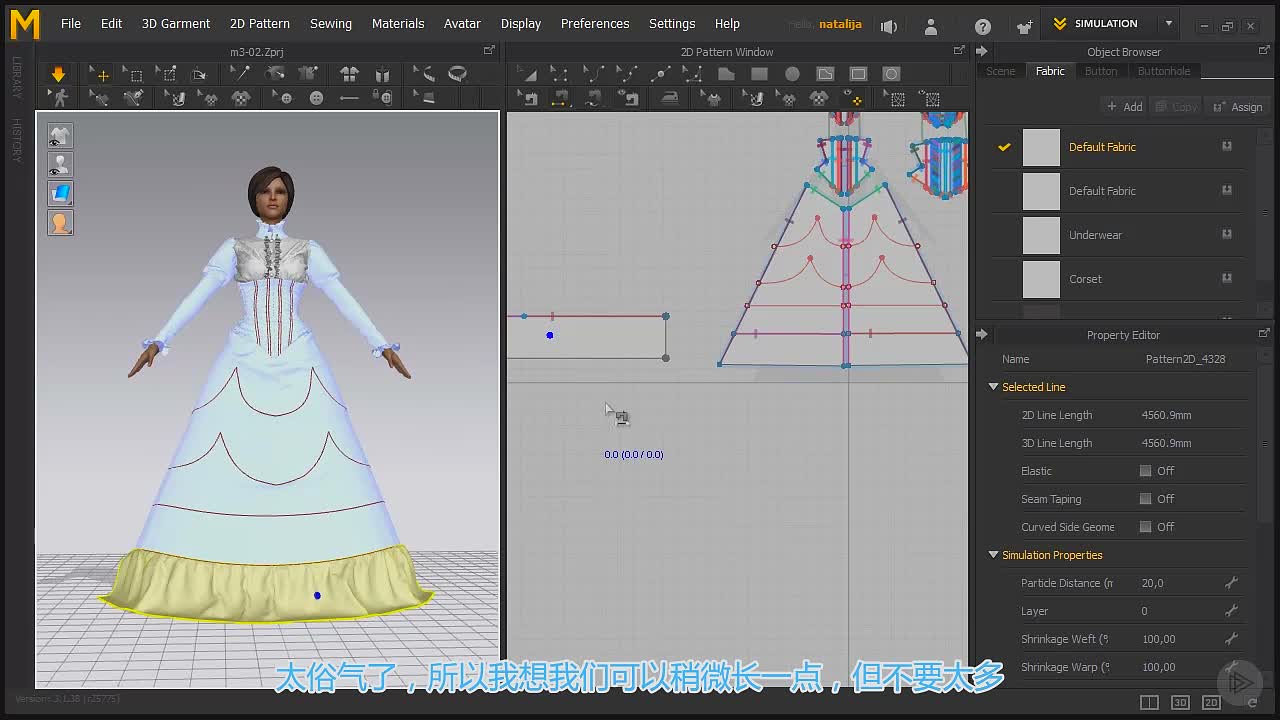Viewport: 1280px width, 720px height.
Task: Select the Rectangle pattern tool
Action: (759, 74)
